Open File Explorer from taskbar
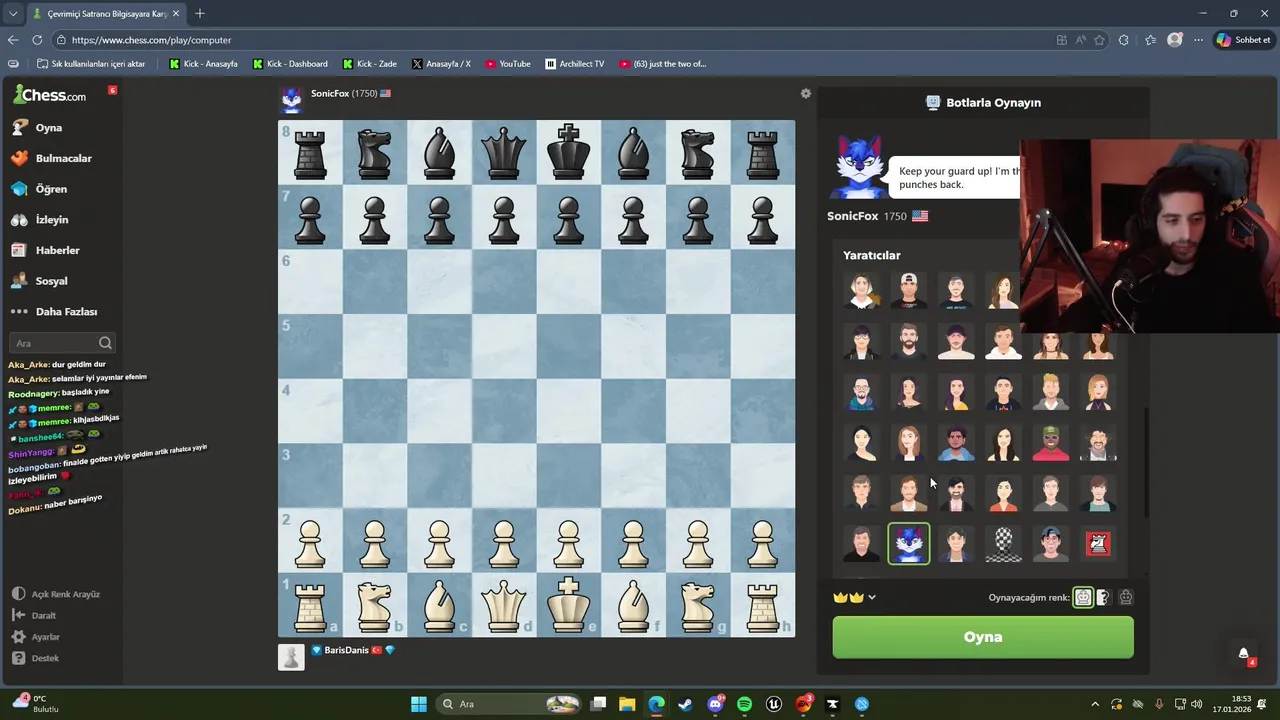Image resolution: width=1280 pixels, height=720 pixels. [x=627, y=704]
